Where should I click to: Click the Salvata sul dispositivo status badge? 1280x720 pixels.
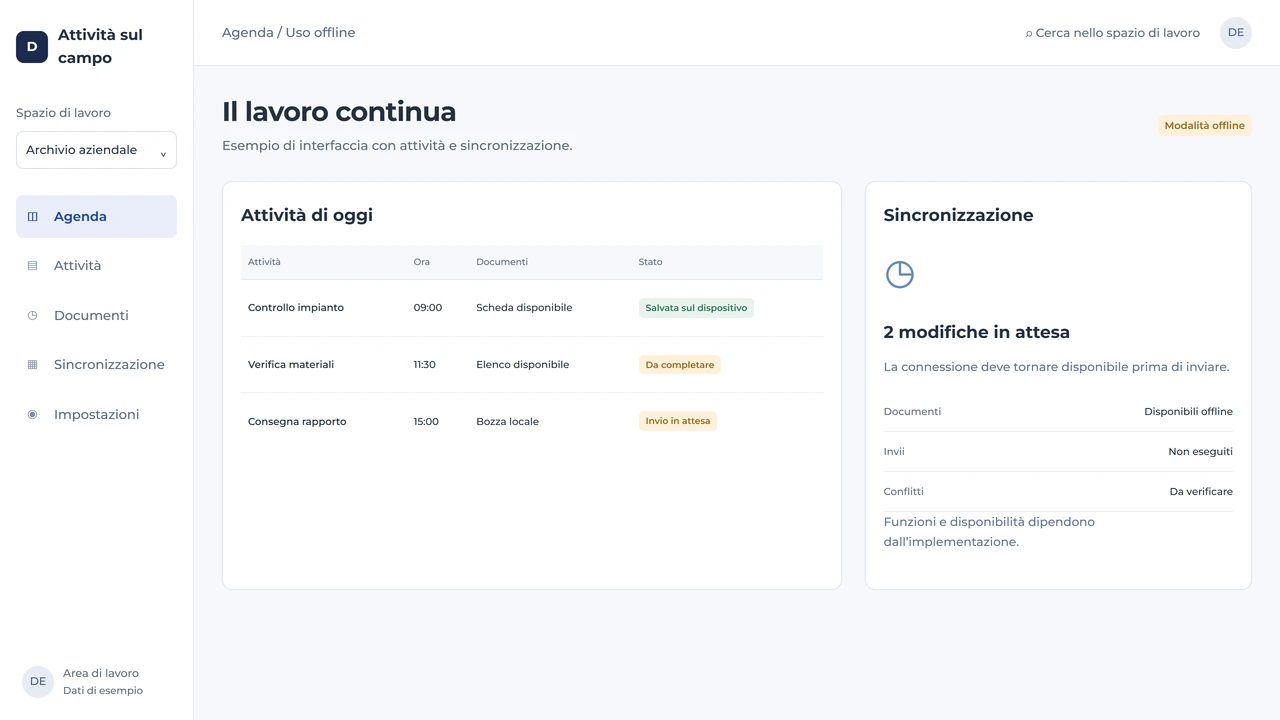pyautogui.click(x=696, y=308)
